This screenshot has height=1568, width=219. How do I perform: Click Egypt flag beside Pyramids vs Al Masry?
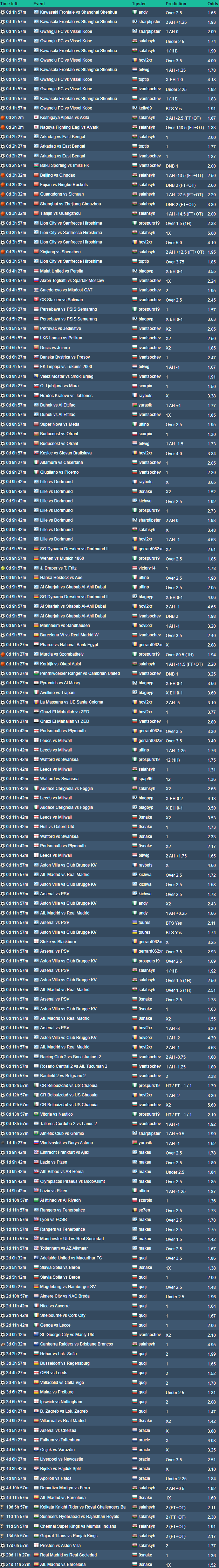point(36,683)
